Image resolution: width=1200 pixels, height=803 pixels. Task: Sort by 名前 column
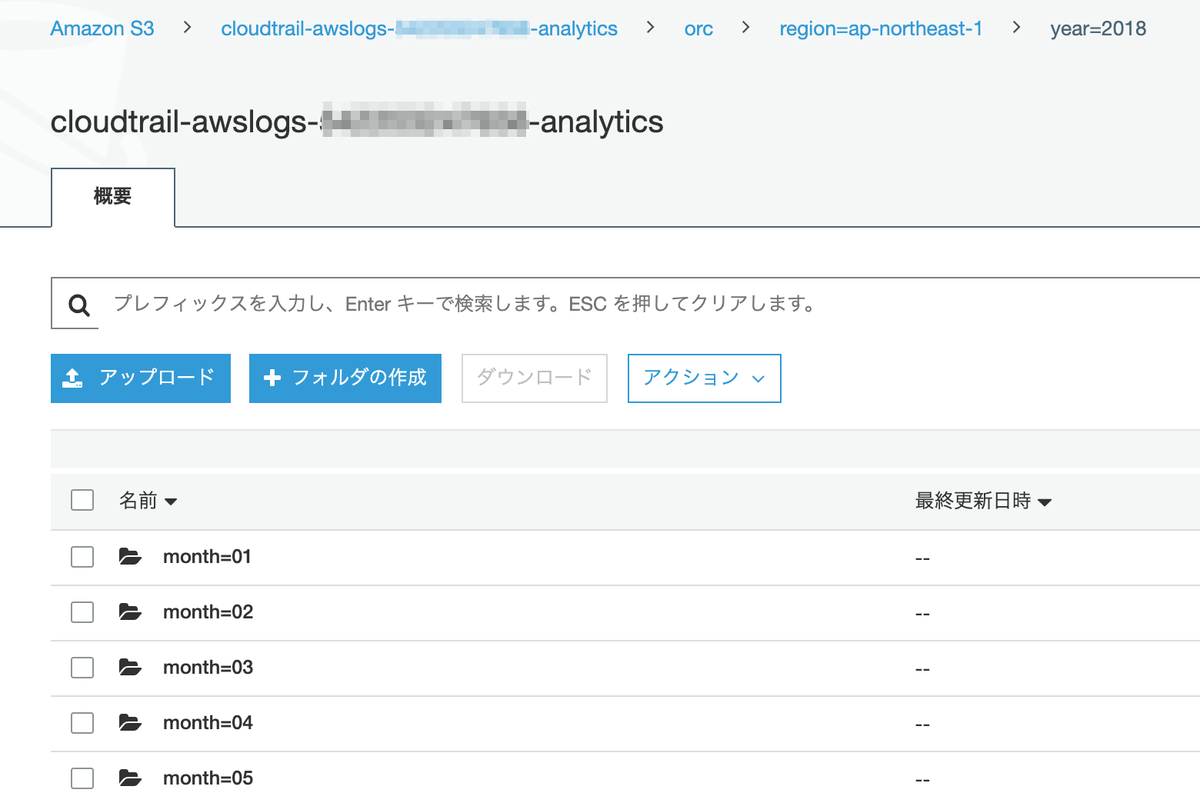(148, 501)
